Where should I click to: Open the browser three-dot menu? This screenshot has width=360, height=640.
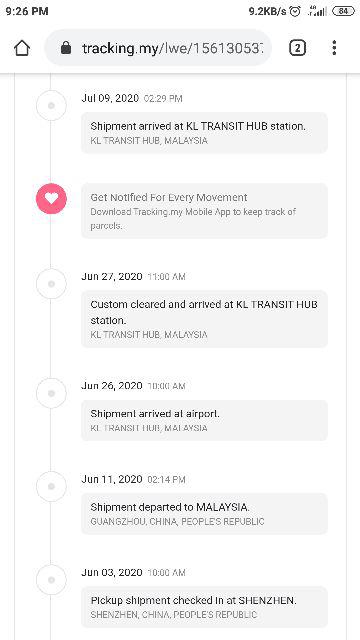click(x=334, y=48)
